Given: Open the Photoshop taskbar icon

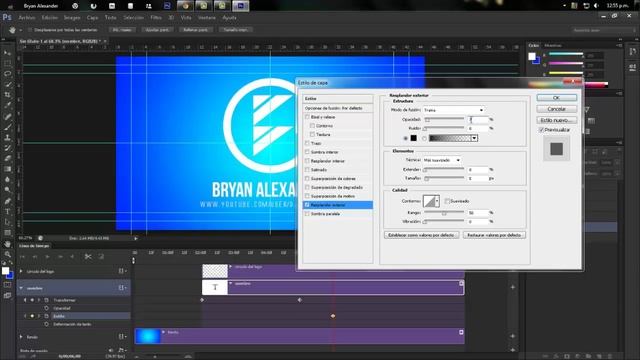Looking at the screenshot, I should pos(240,6).
